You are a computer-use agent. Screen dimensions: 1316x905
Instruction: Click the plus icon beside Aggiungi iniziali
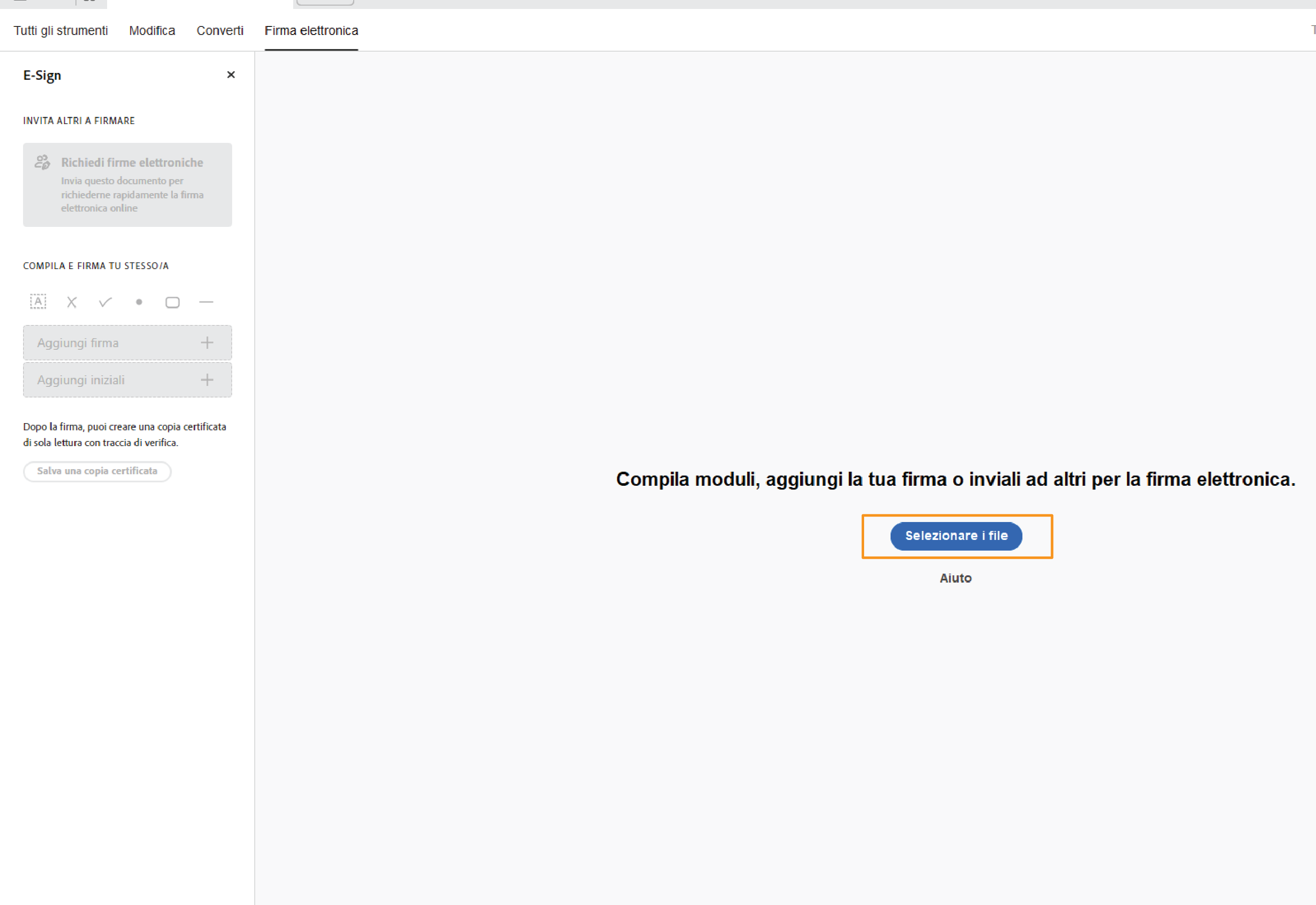(x=207, y=380)
